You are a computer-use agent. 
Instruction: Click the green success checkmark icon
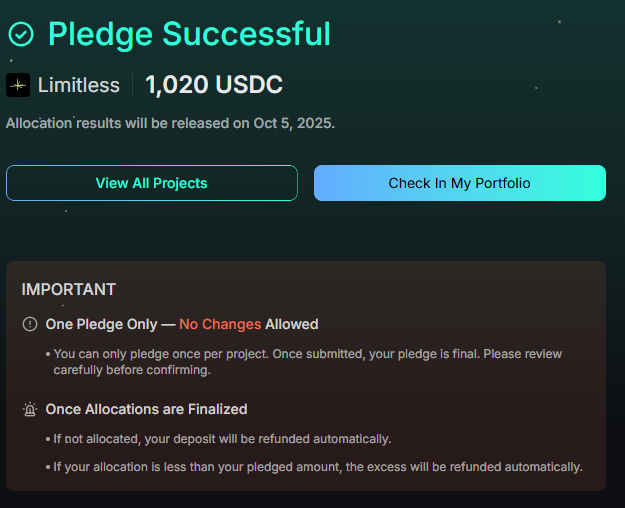point(21,34)
